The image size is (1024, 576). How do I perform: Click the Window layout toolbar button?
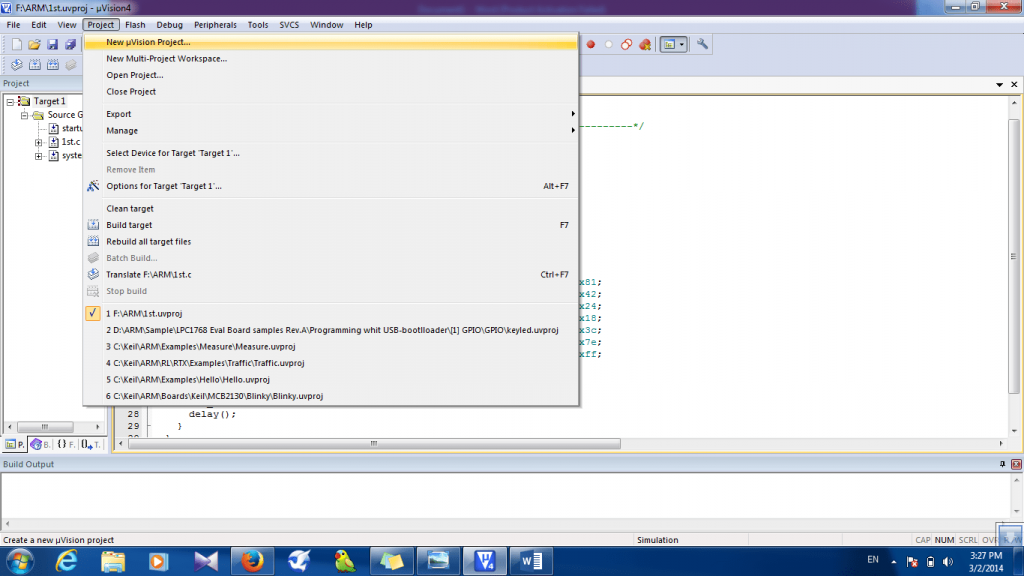(x=669, y=44)
